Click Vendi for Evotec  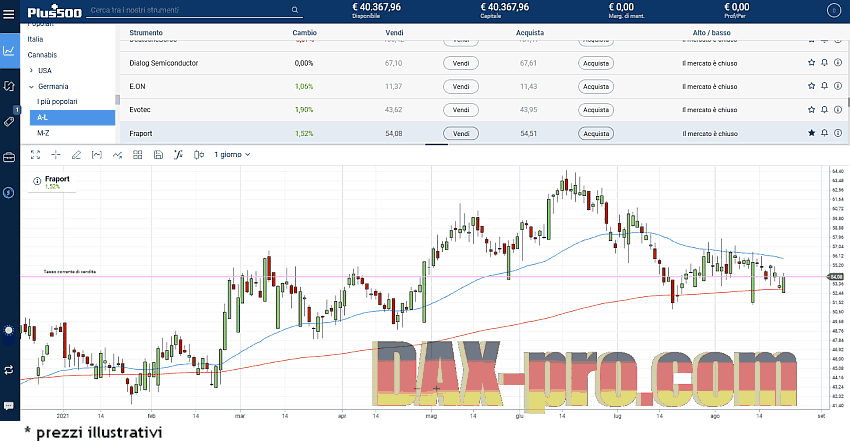pos(461,110)
